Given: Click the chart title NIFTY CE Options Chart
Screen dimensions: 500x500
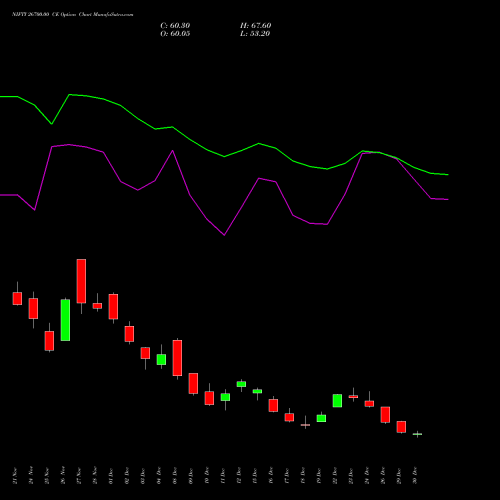Looking at the screenshot, I should [73, 14].
